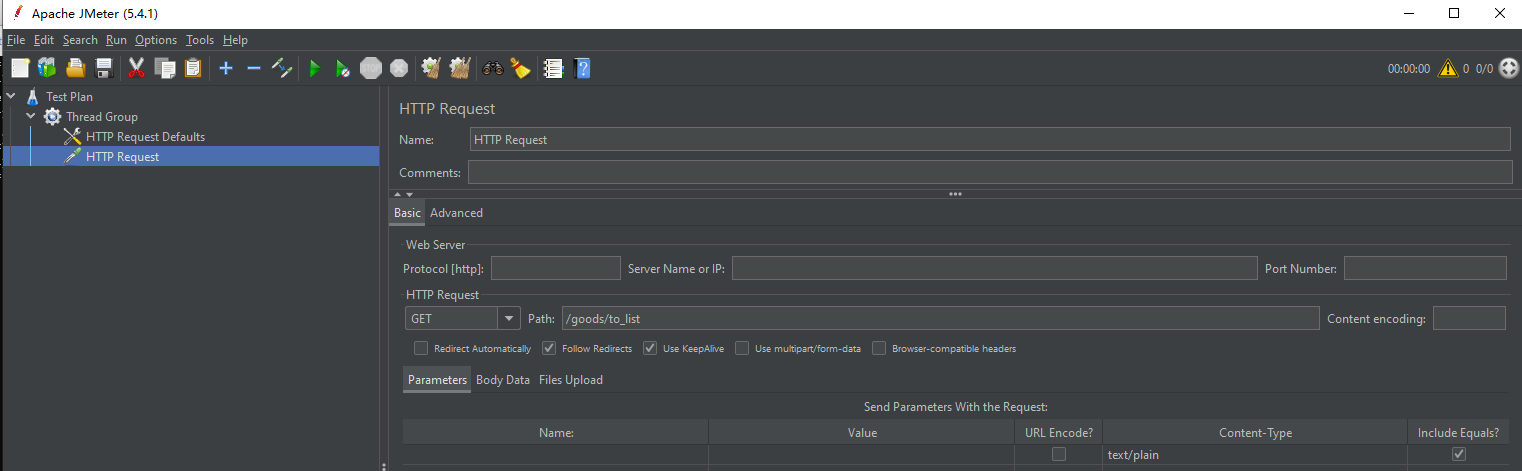Clear all results with double broom icon
1522x471 pixels.
(x=460, y=68)
